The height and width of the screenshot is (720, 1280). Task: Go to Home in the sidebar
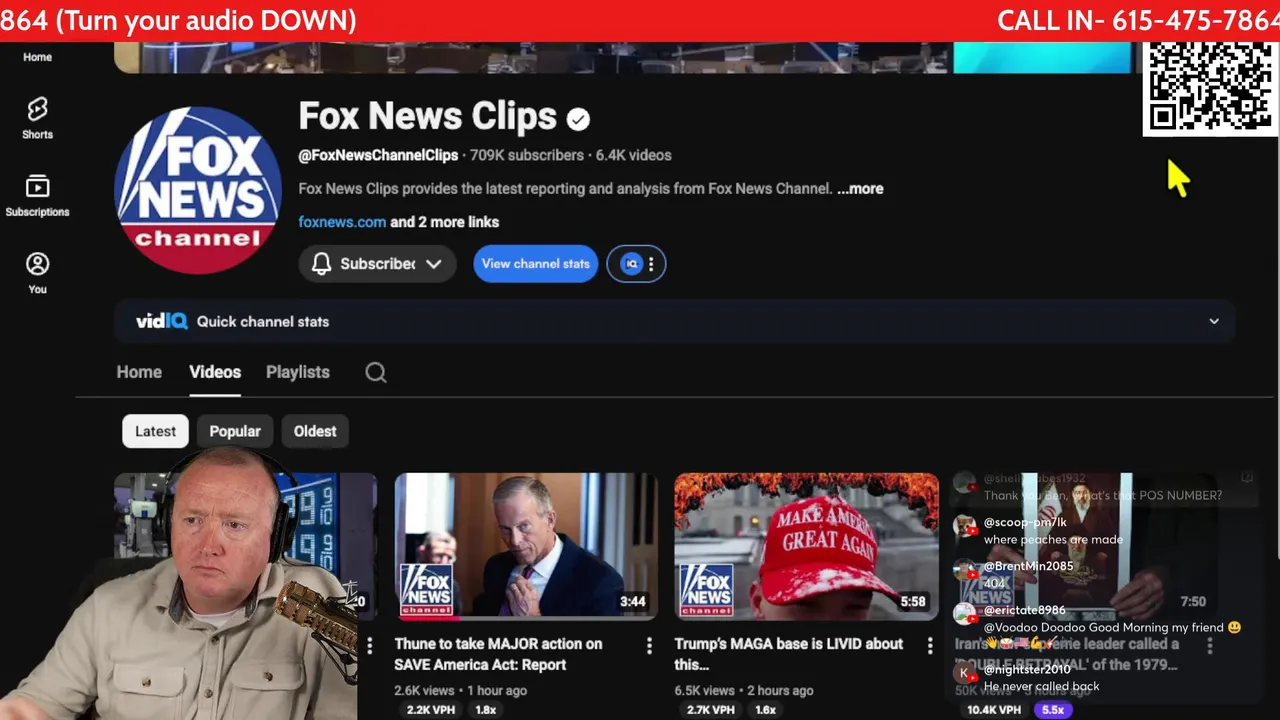[x=37, y=57]
